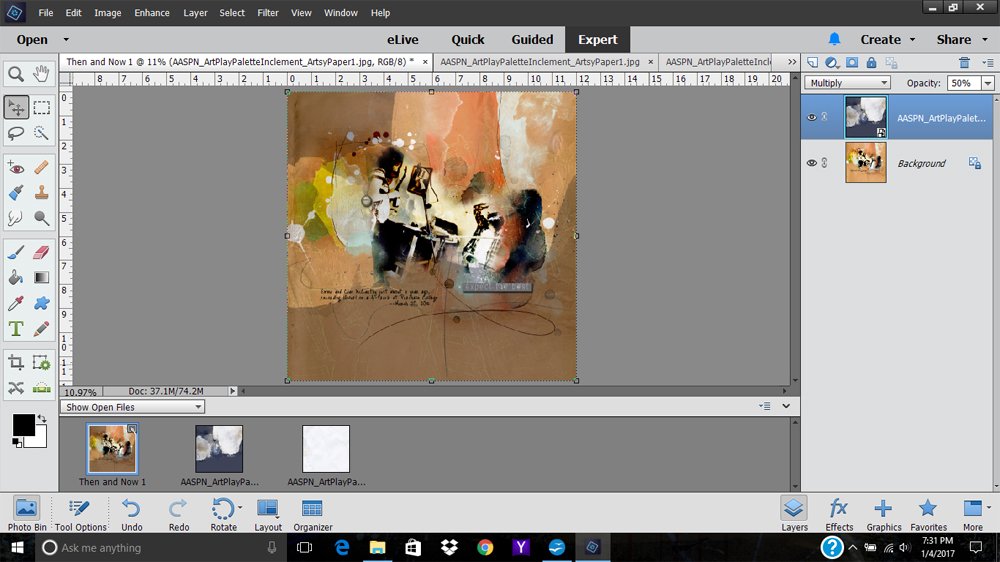Select the Move tool

coord(16,107)
